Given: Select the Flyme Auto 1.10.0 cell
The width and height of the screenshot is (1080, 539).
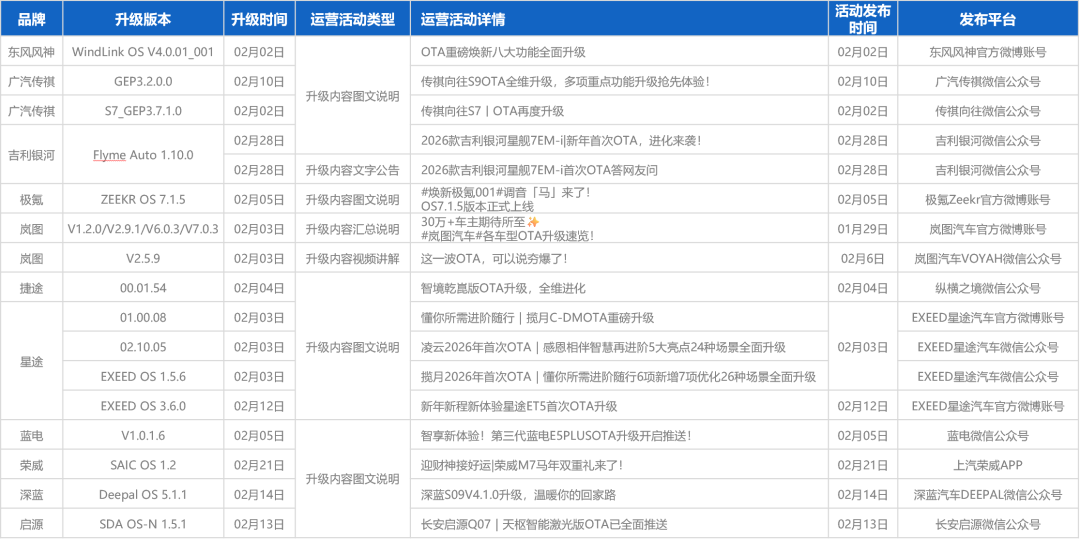Looking at the screenshot, I should (x=143, y=155).
